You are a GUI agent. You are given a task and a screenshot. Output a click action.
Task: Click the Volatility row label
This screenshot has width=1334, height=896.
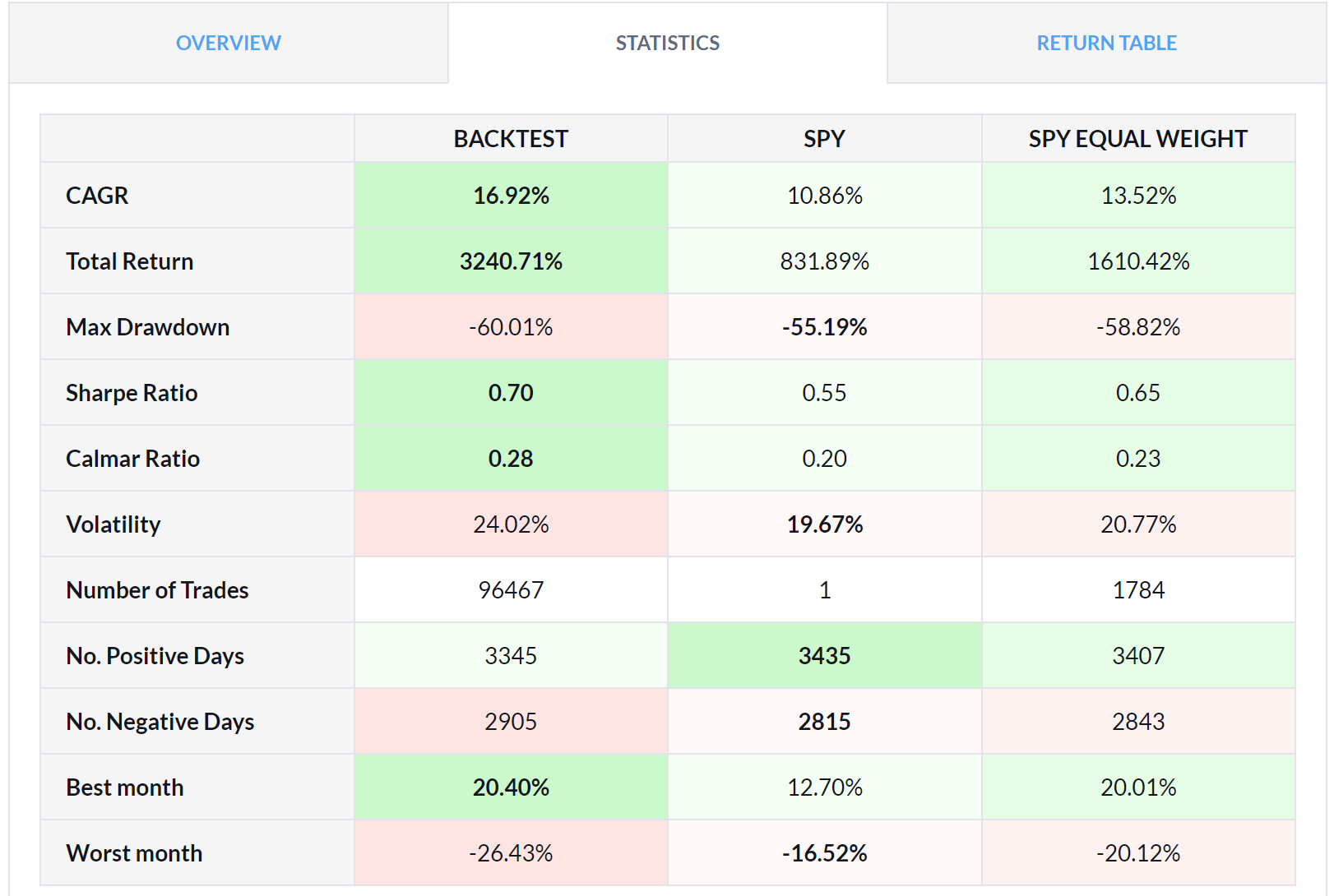113,524
